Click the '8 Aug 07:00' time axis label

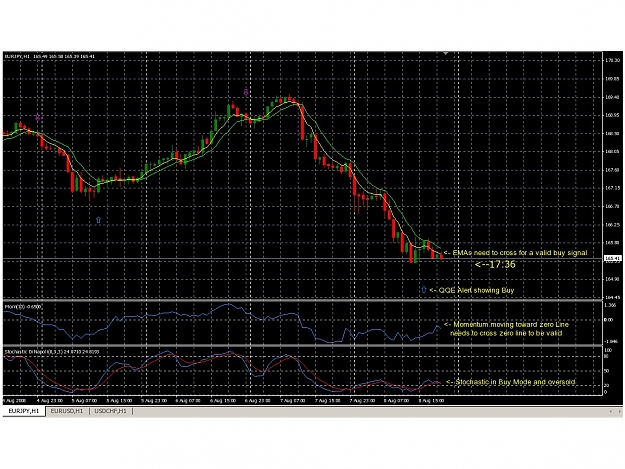tap(397, 400)
